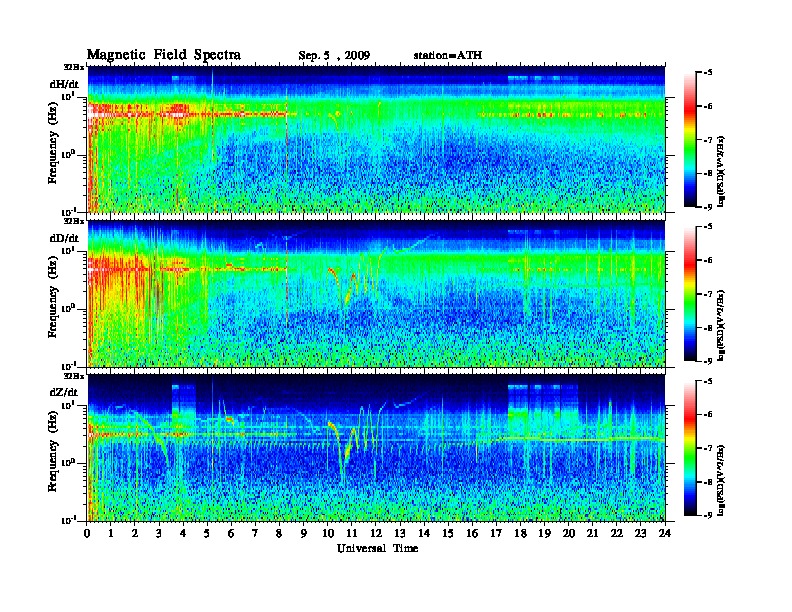The image size is (792, 612).
Task: Click hour tick label 8 on time axis
Action: [279, 533]
